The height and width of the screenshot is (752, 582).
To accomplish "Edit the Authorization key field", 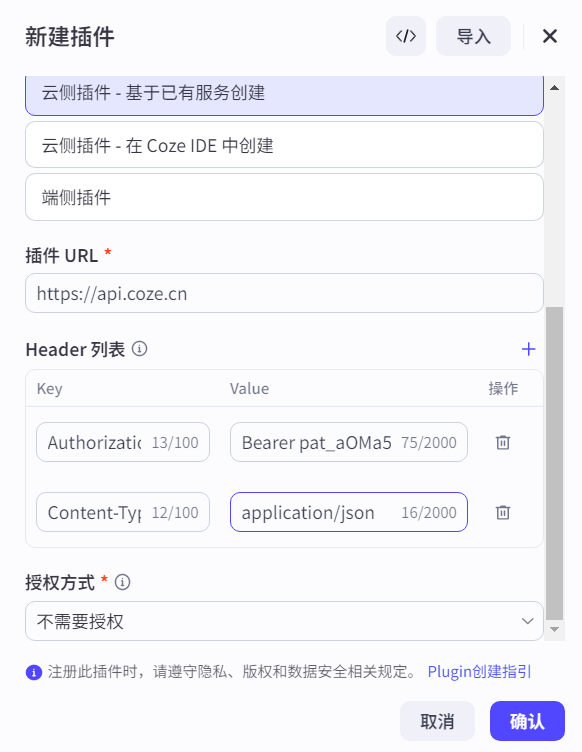I will (x=123, y=442).
